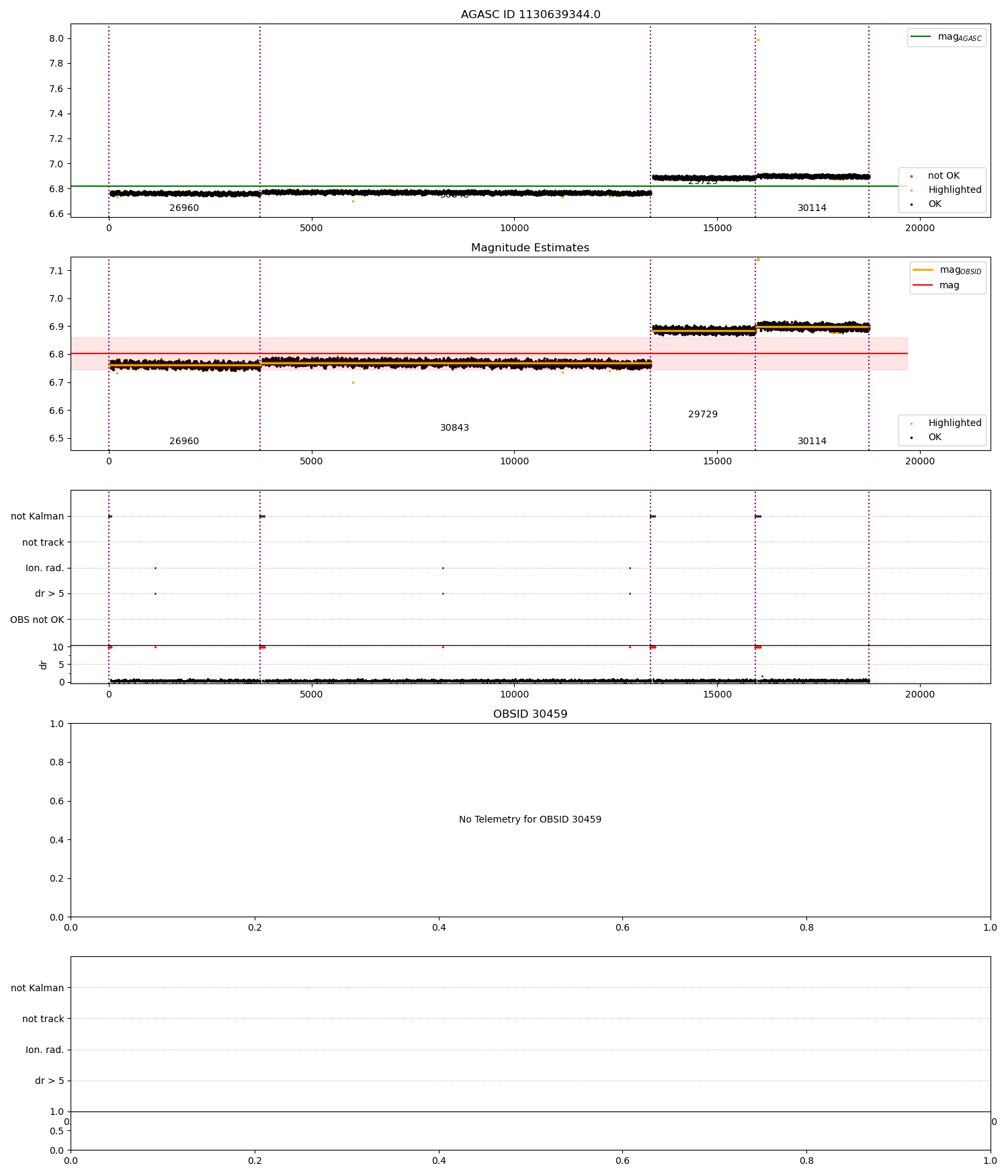Click the 'OBSID 30459' plot title
This screenshot has width=1008, height=1176.
pos(530,714)
